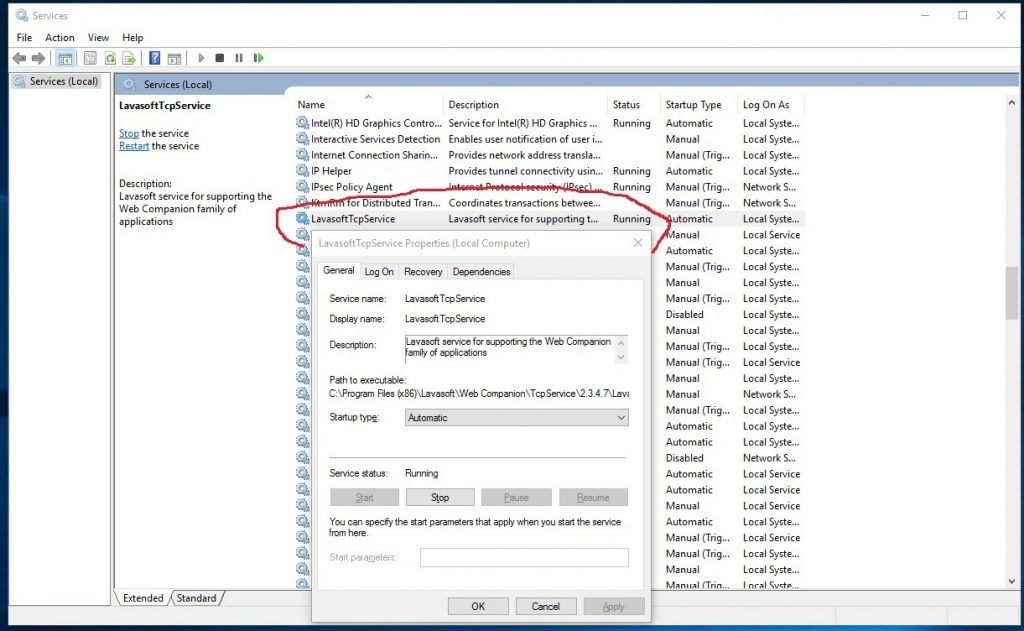Click the Restart Service toolbar icon
The image size is (1024, 631).
pyautogui.click(x=258, y=58)
